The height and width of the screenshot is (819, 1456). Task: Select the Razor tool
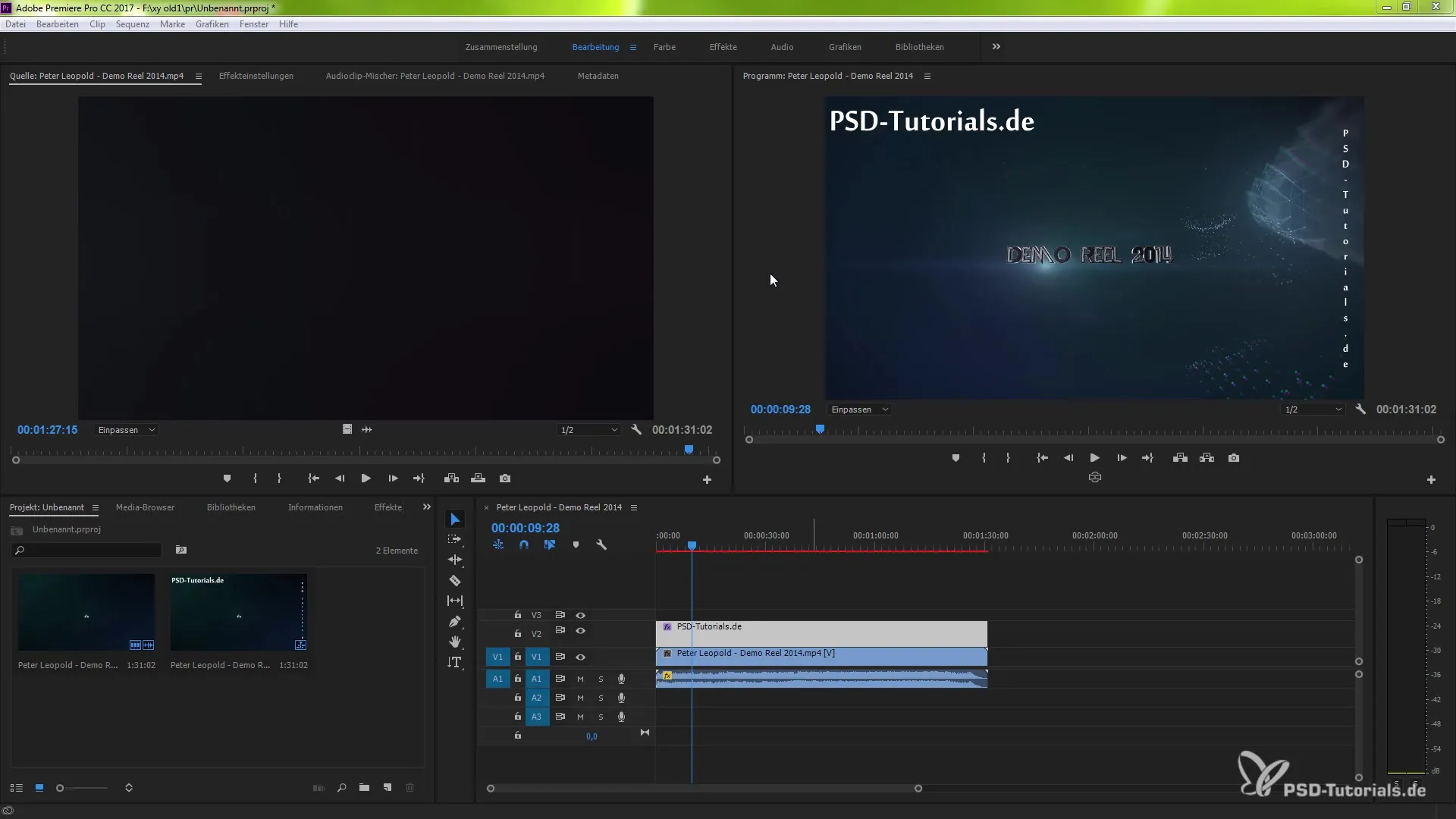pyautogui.click(x=455, y=580)
